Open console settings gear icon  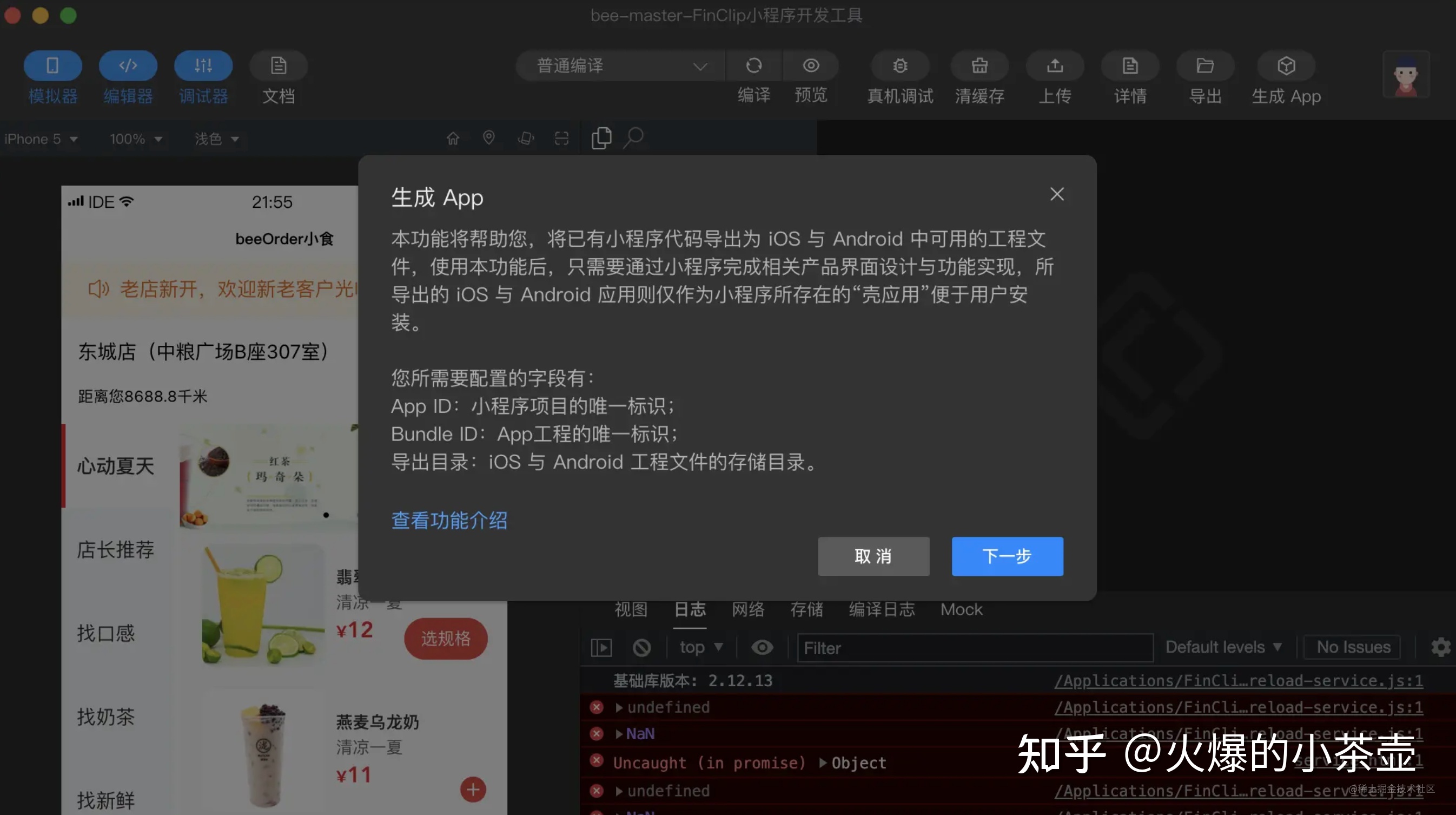tap(1441, 648)
